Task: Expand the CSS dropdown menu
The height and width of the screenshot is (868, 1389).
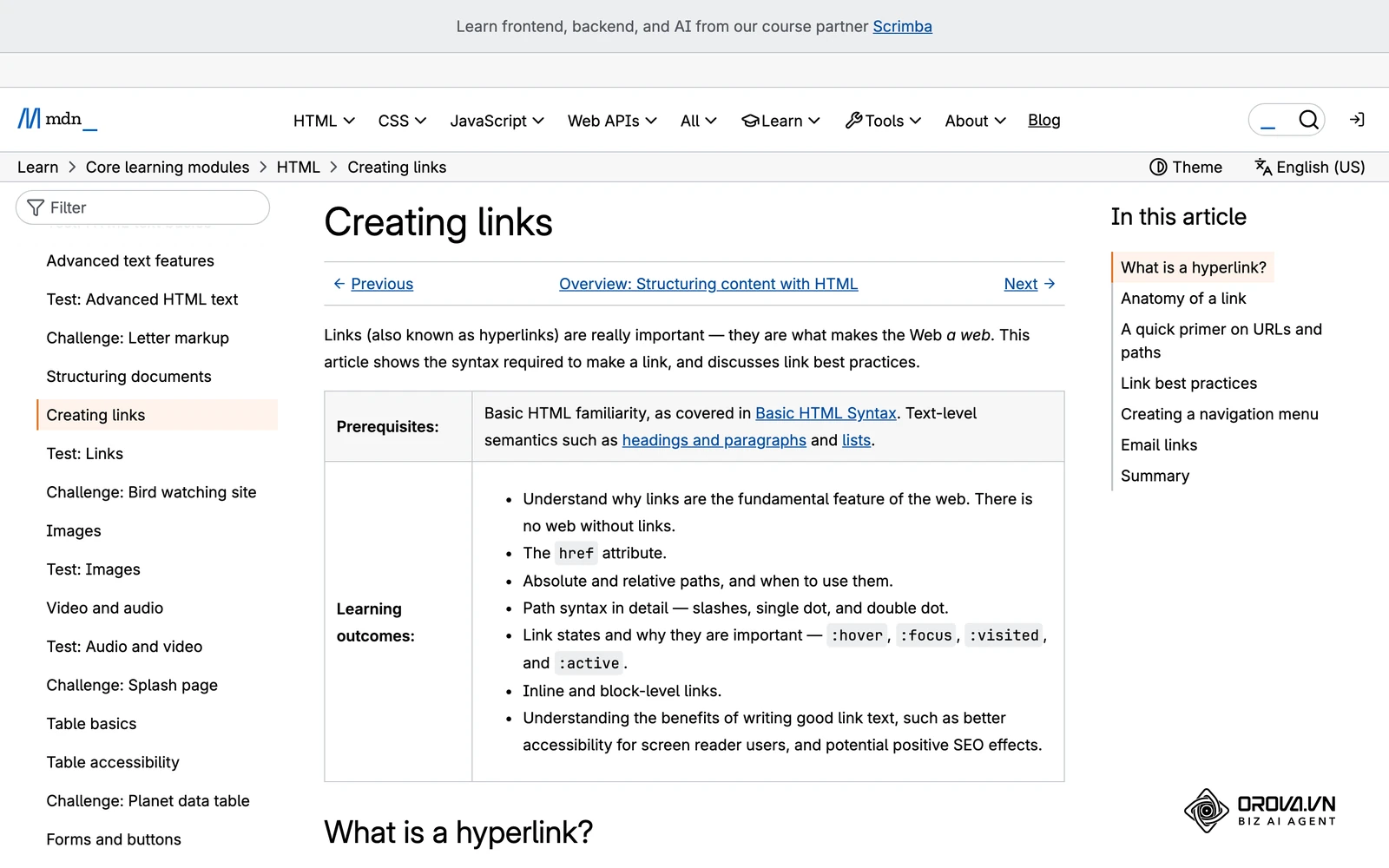Action: coord(402,121)
